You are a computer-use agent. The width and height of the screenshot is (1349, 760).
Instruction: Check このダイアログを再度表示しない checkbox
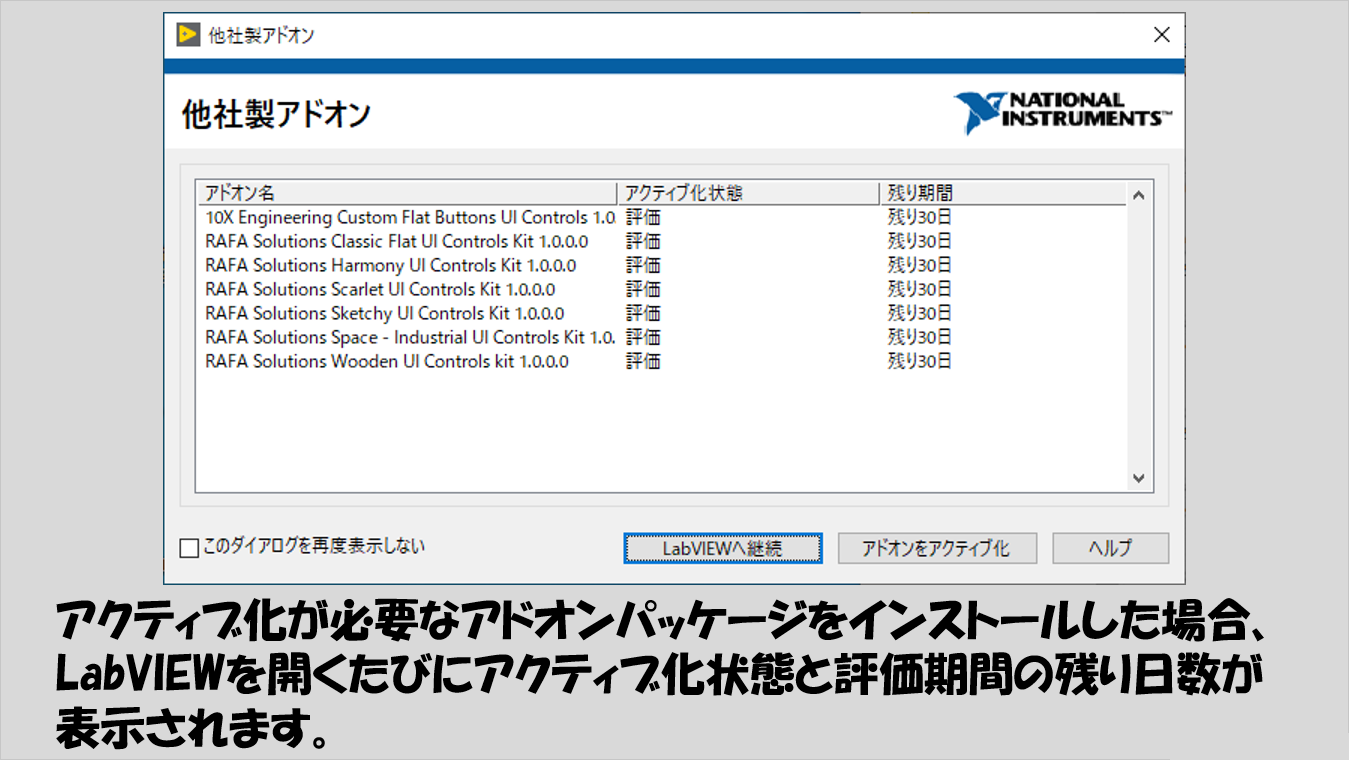[x=189, y=548]
